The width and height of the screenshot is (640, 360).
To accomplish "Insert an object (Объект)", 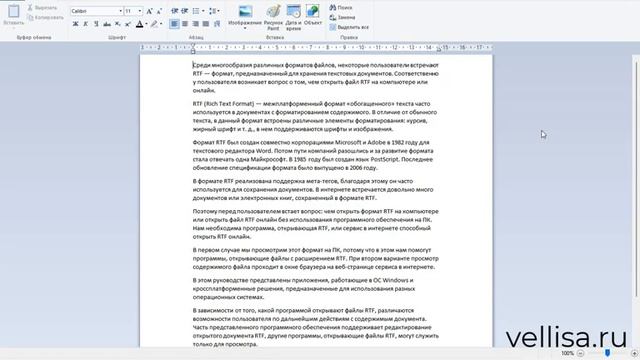I will pyautogui.click(x=313, y=16).
